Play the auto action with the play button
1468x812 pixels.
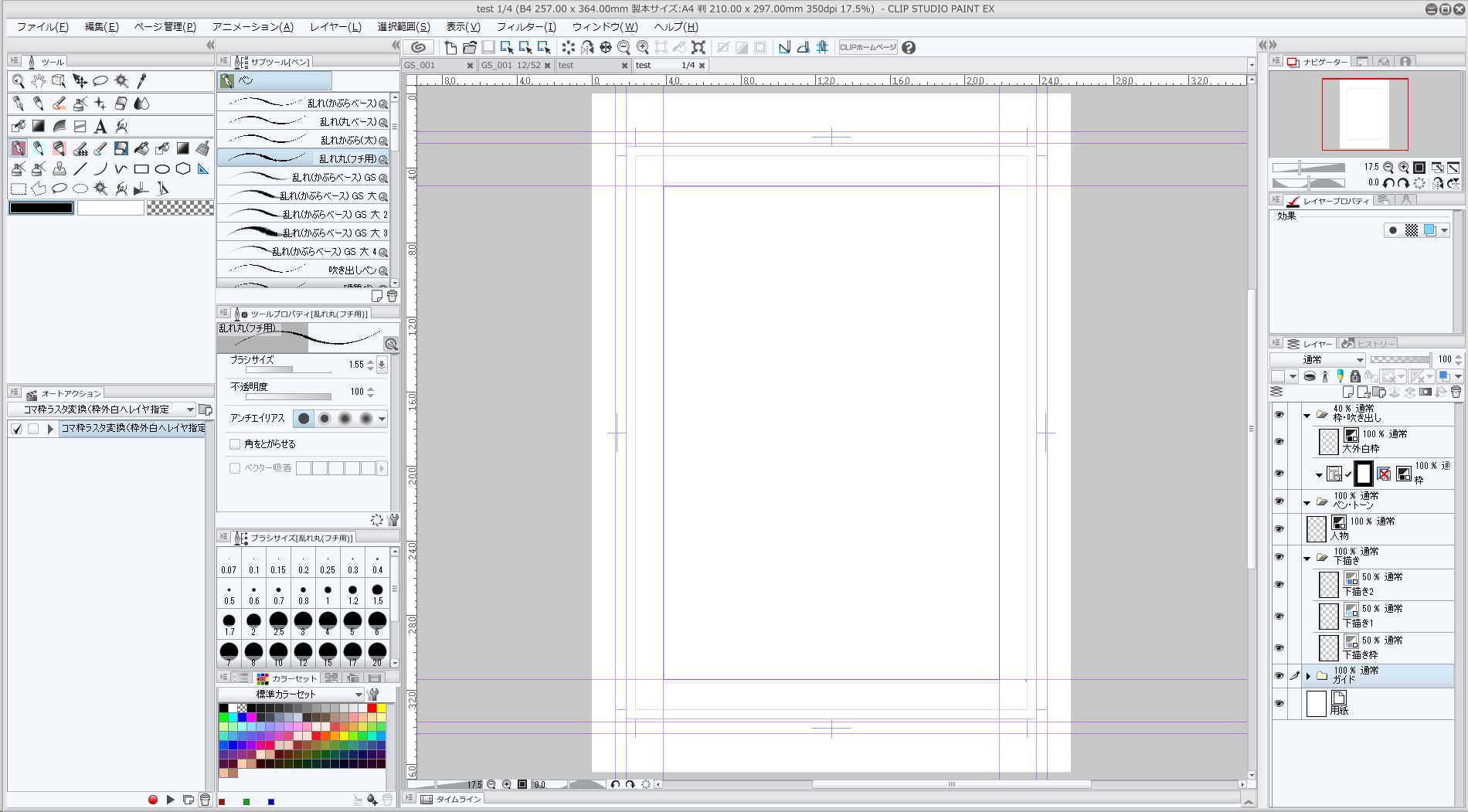point(171,800)
